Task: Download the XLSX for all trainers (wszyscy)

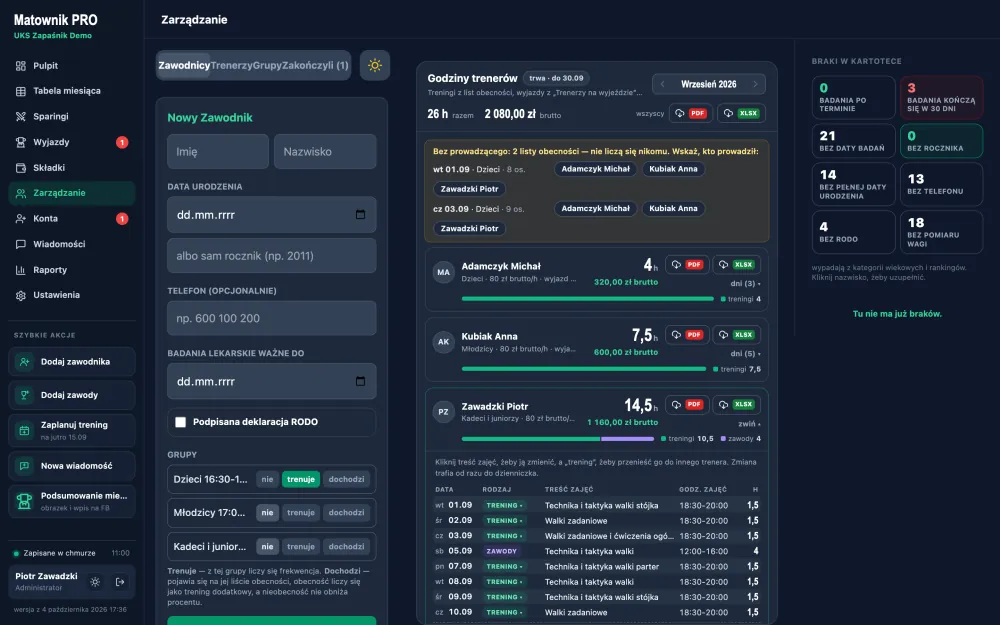Action: pos(741,114)
